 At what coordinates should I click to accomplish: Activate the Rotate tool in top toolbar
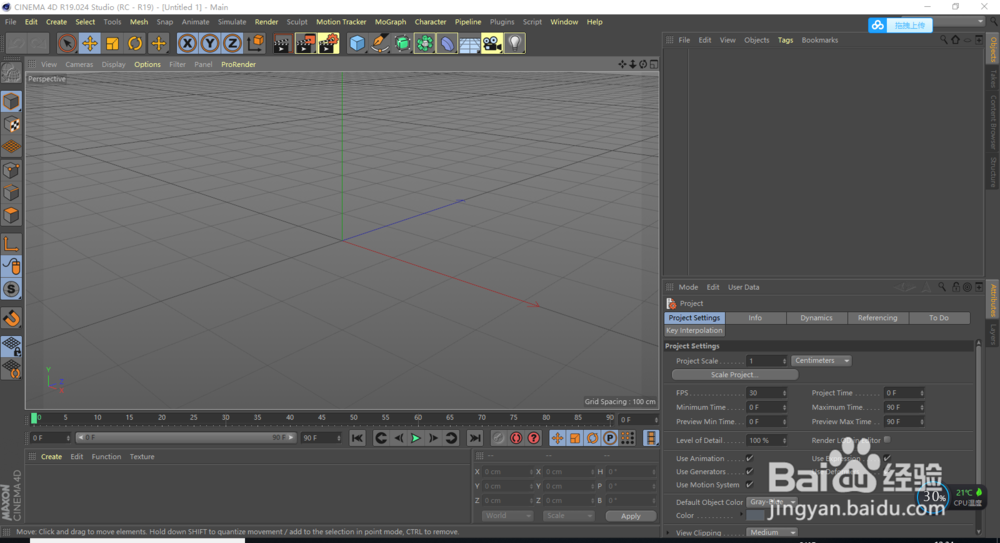pos(135,43)
